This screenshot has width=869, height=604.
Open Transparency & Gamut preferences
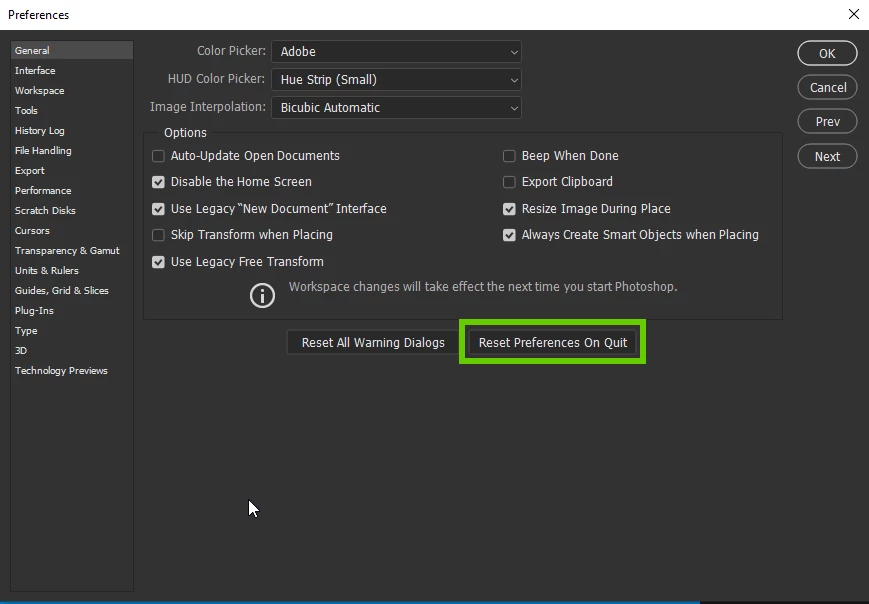click(x=71, y=250)
